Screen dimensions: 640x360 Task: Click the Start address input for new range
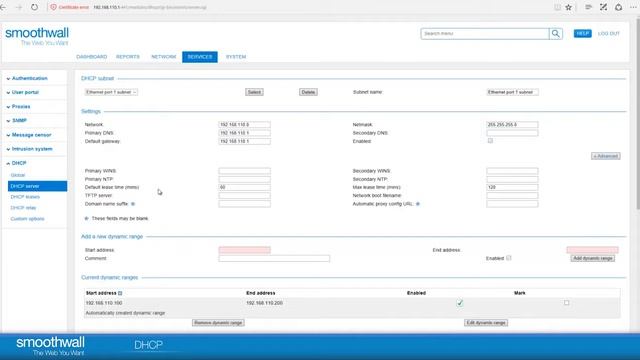244,250
